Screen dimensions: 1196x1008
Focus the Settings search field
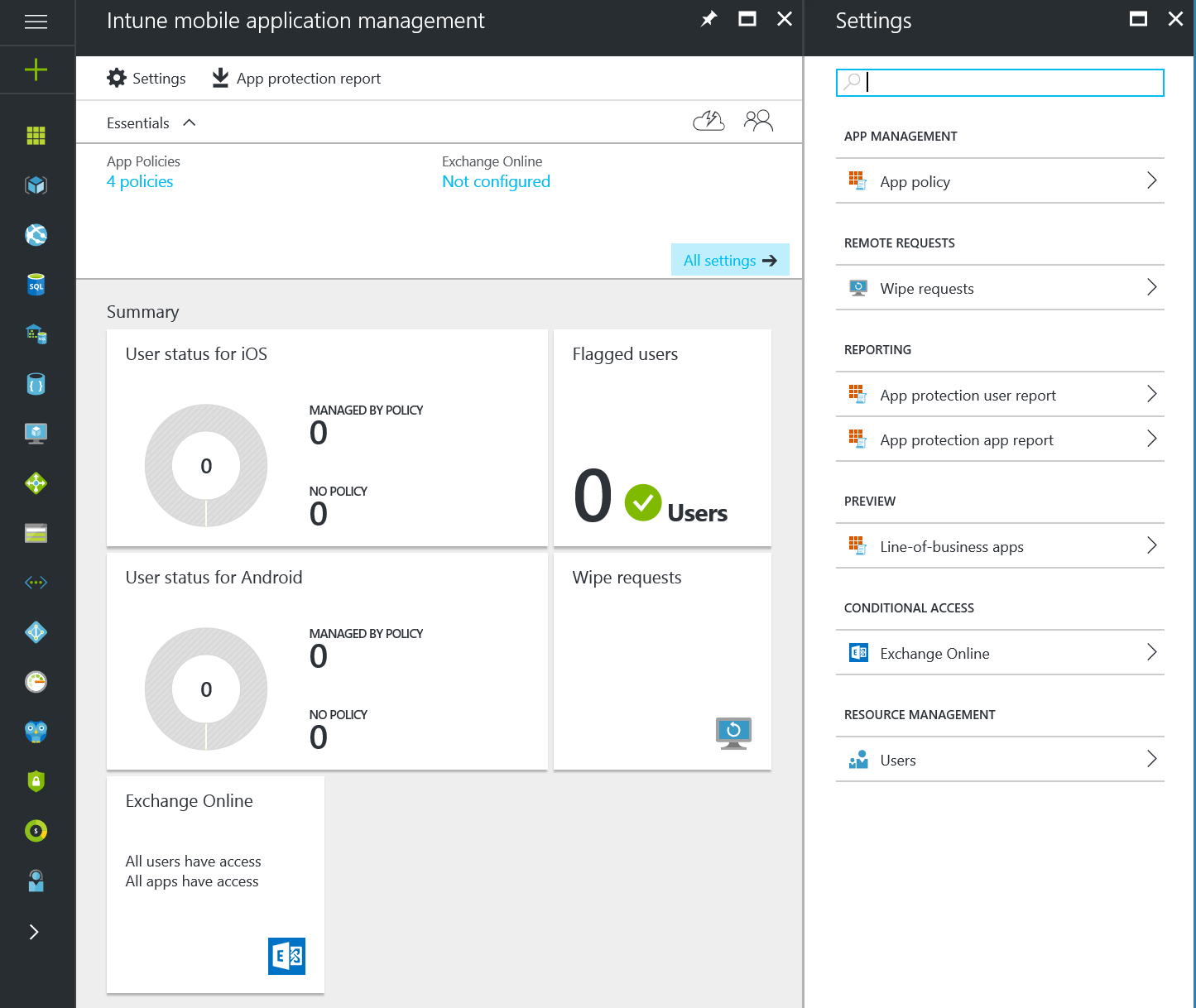click(1000, 83)
